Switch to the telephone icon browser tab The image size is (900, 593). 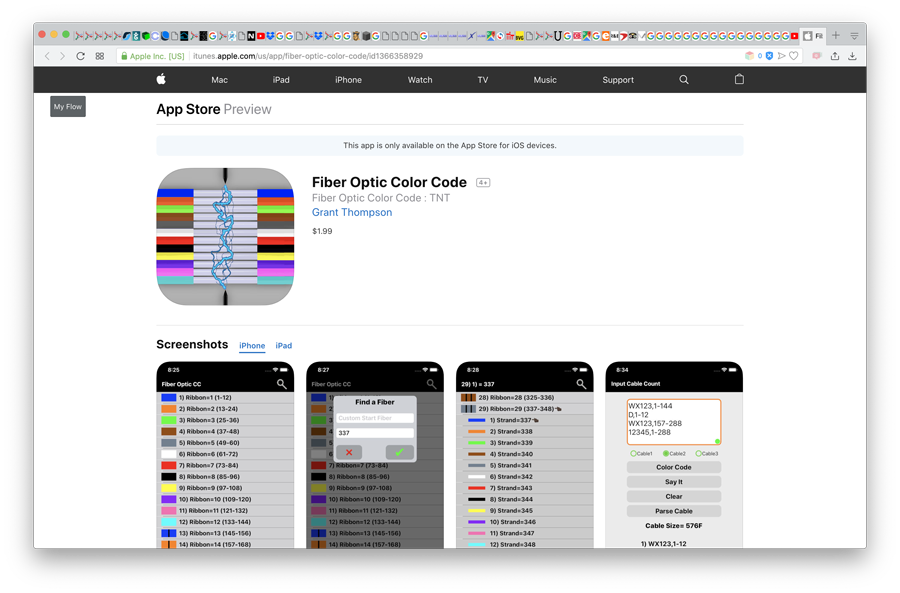point(633,36)
